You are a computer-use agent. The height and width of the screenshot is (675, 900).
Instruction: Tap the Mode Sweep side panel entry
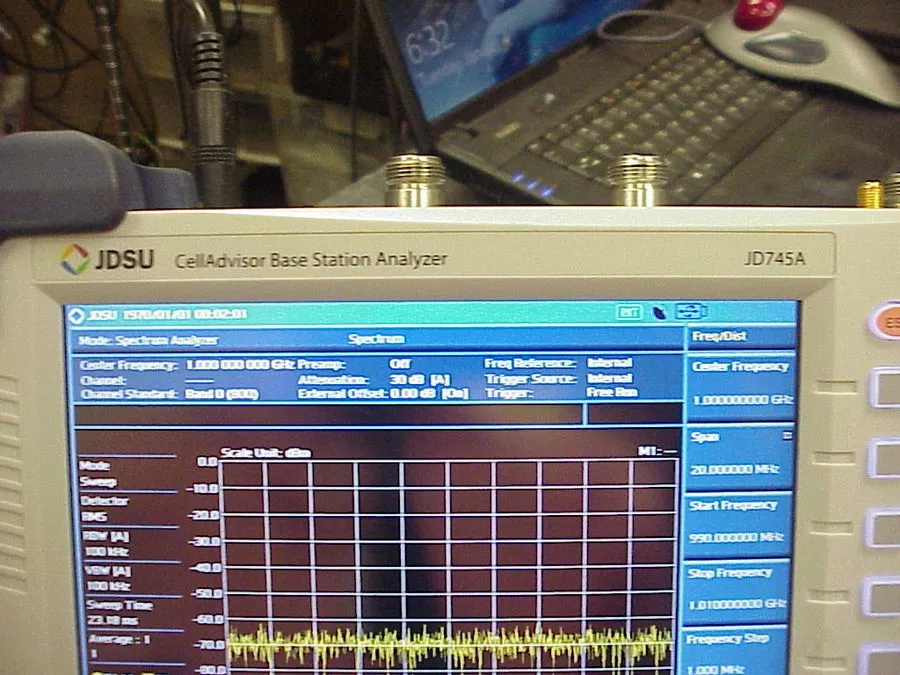coord(127,473)
